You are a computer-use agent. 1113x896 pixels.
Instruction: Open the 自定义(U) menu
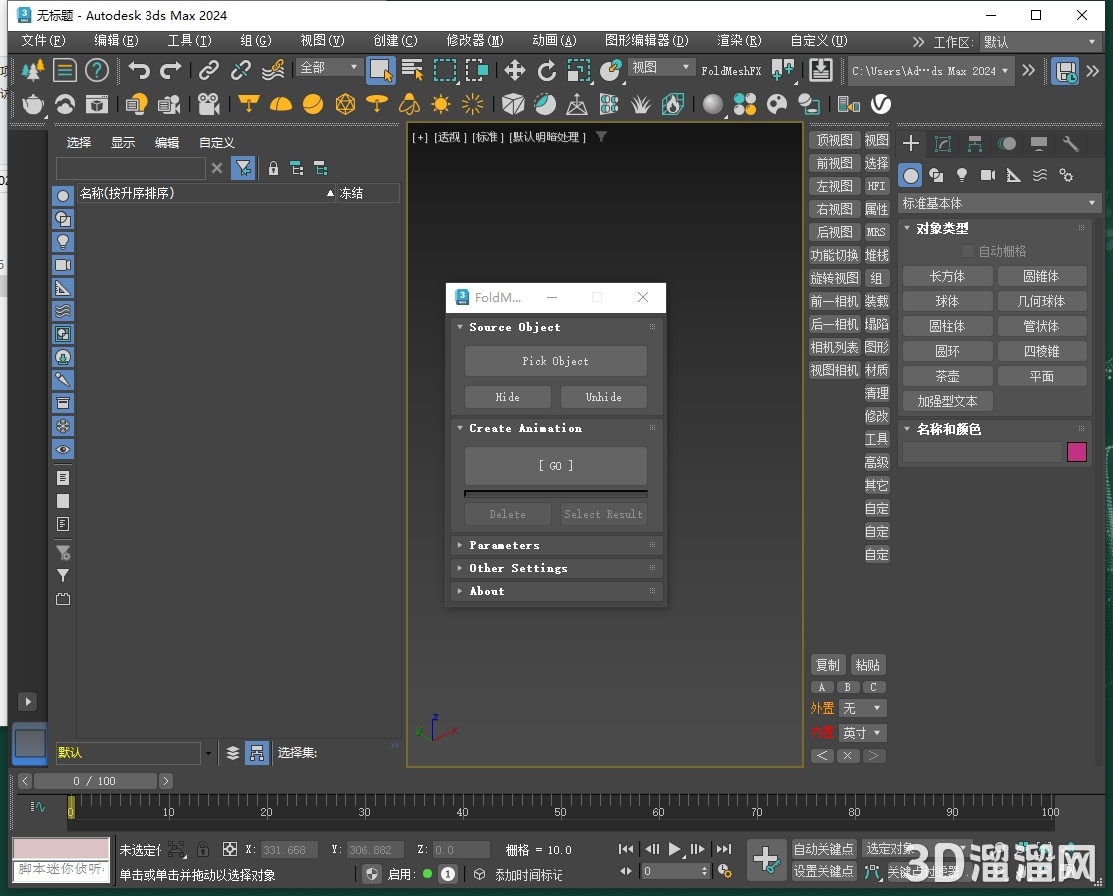coord(819,40)
